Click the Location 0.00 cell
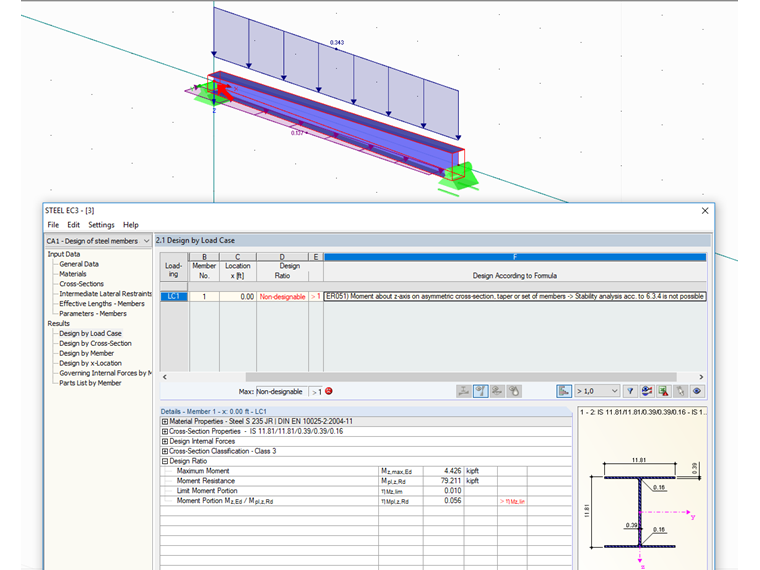The height and width of the screenshot is (570, 760). tap(238, 297)
